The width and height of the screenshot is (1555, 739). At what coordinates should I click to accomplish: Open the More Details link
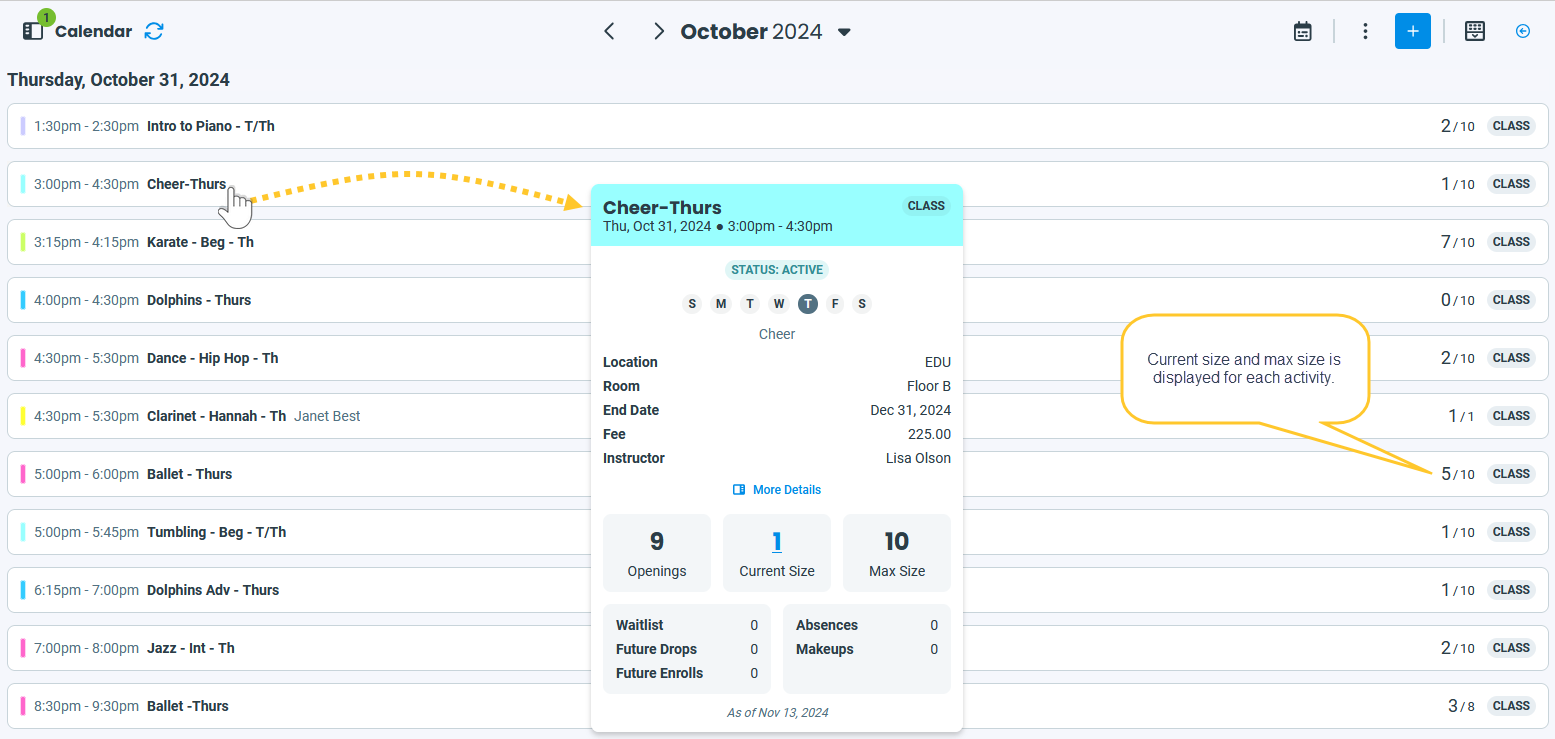tap(777, 490)
